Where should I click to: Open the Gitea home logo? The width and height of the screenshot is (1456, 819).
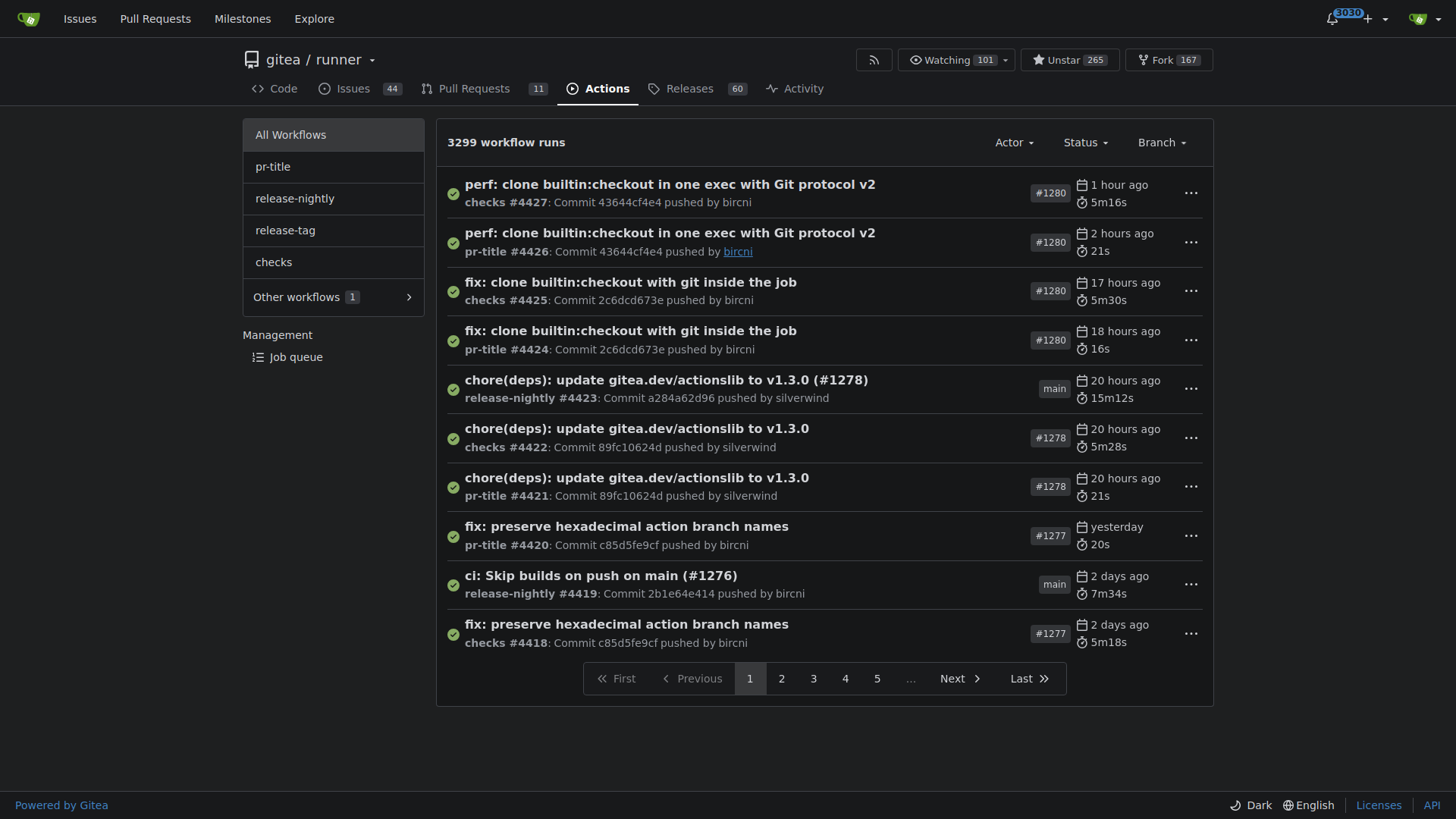point(29,19)
